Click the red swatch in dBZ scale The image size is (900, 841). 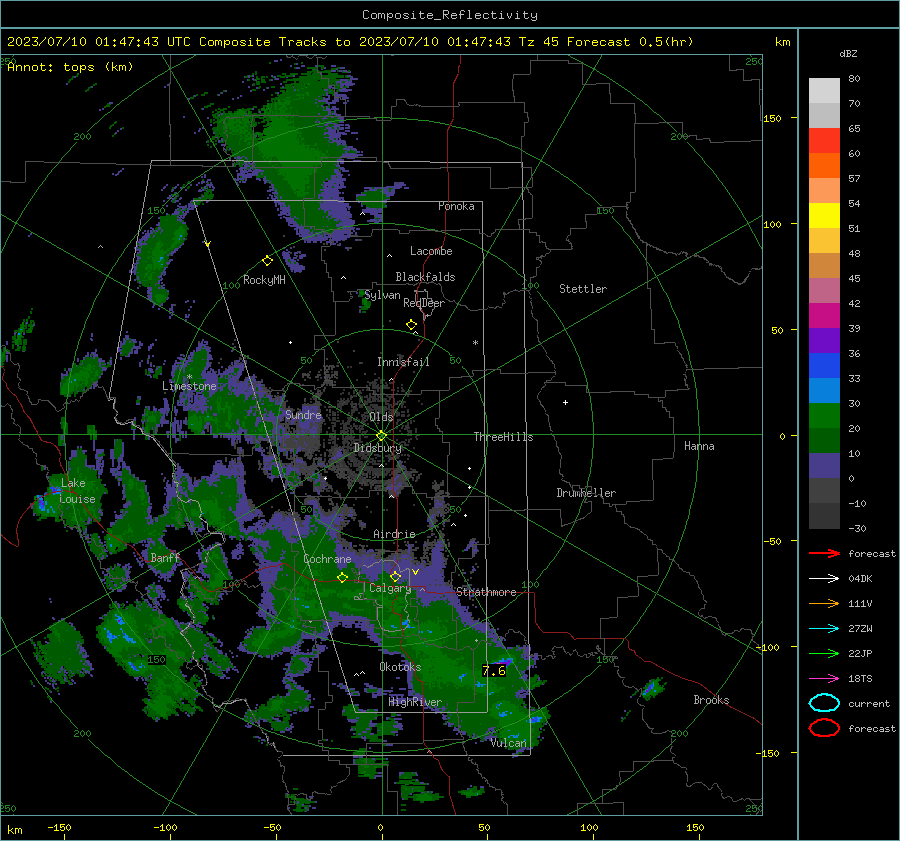pyautogui.click(x=824, y=141)
